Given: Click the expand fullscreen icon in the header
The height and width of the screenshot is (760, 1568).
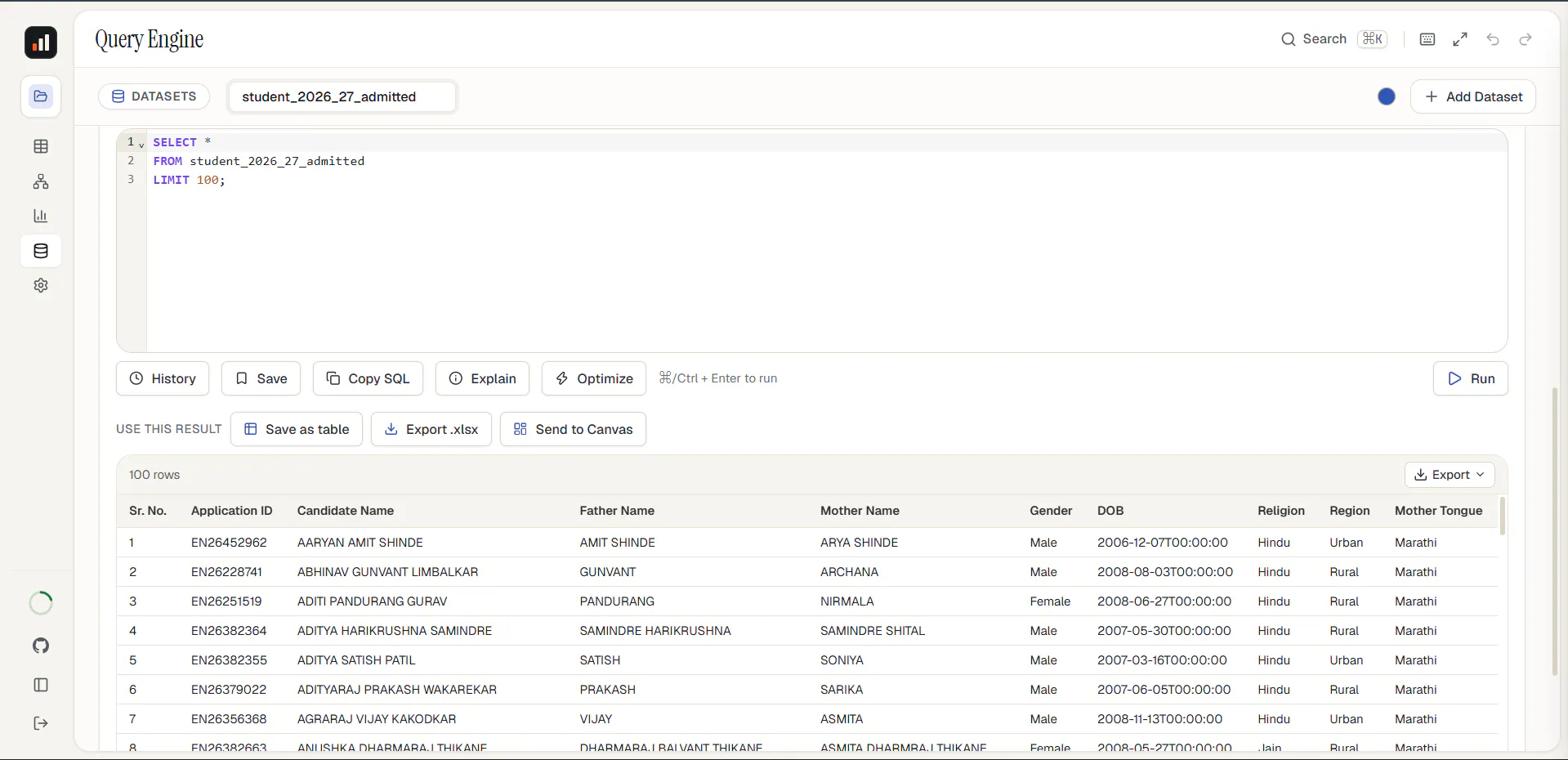Looking at the screenshot, I should 1460,39.
